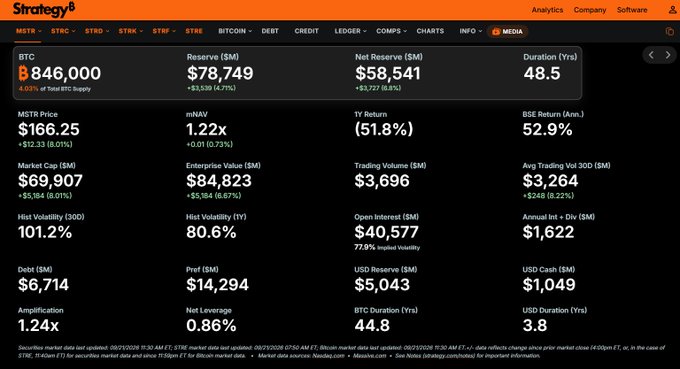Click the orange Bitcoin symbol
Screen dimensions: 680x369
[23, 73]
